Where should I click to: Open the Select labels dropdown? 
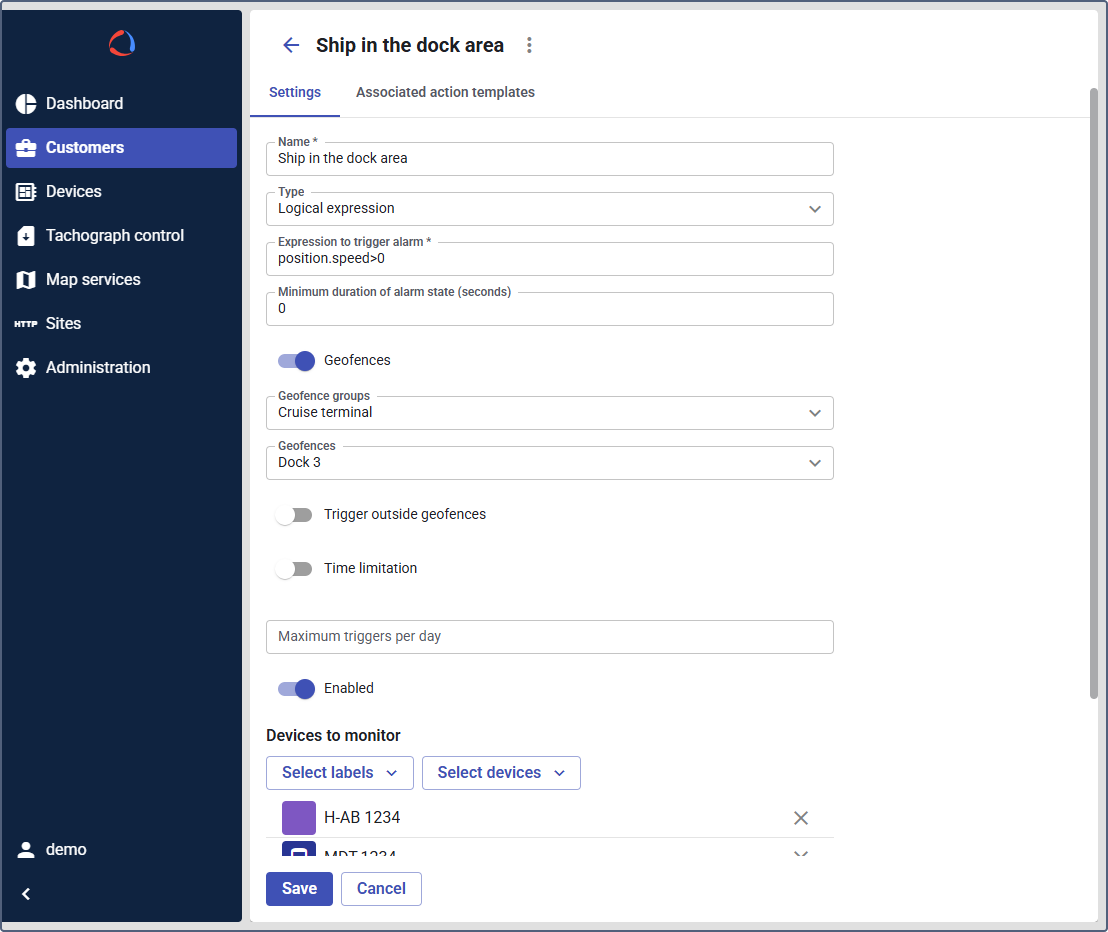point(340,773)
